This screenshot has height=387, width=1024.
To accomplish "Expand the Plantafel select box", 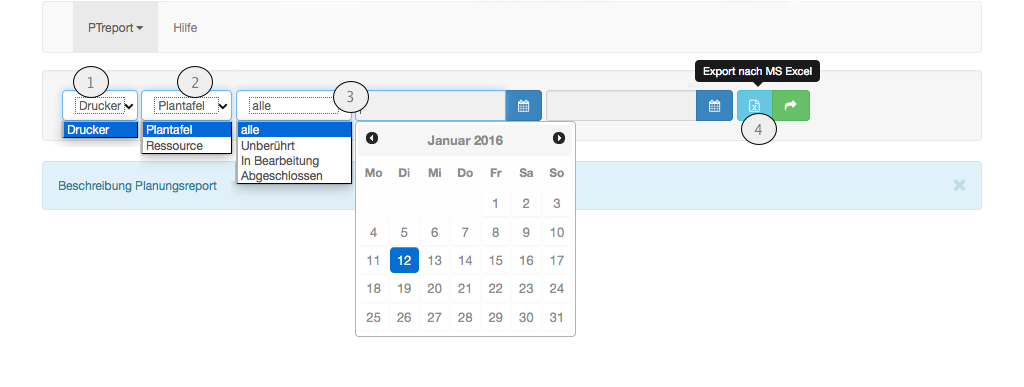I will coord(187,106).
